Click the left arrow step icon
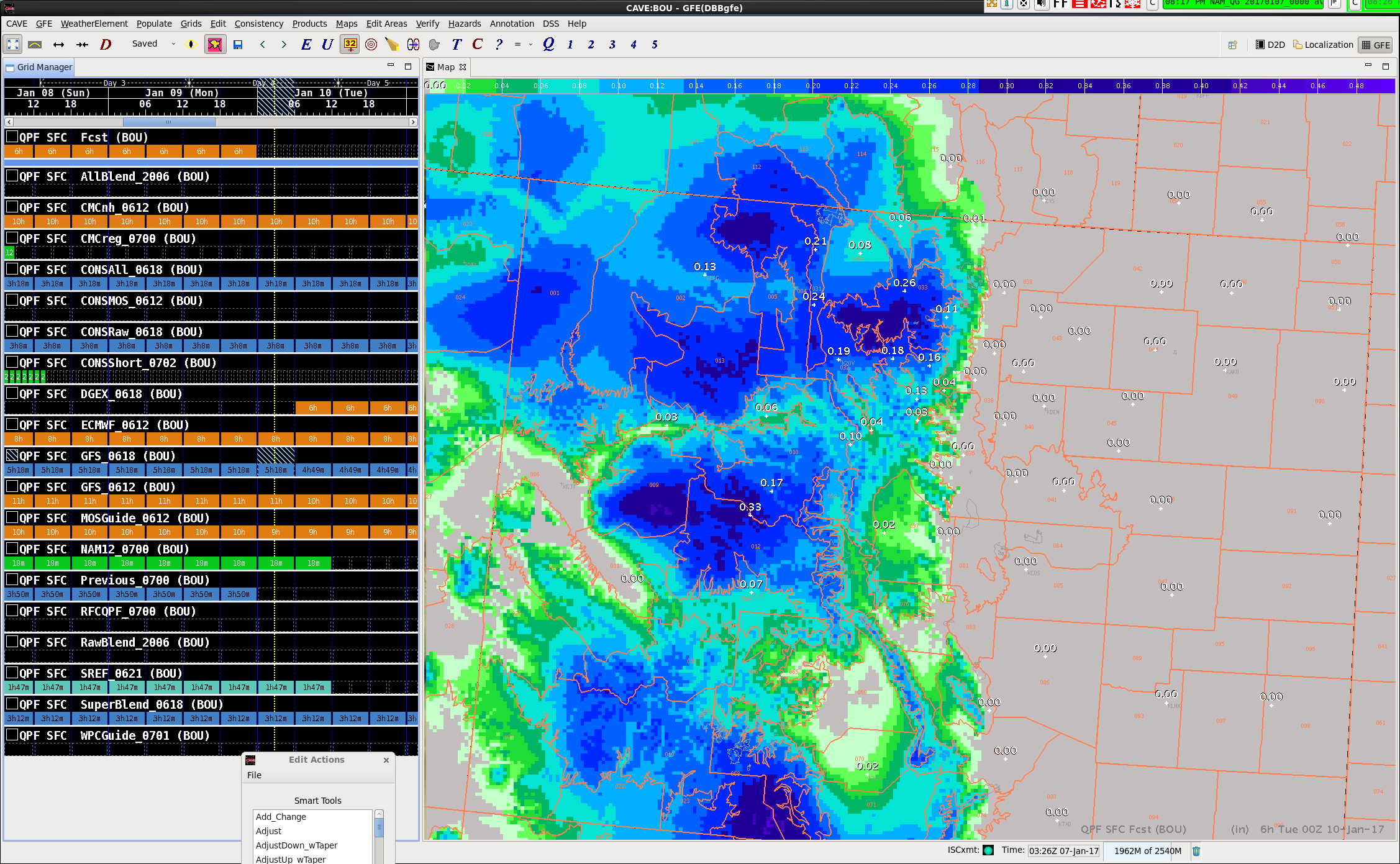This screenshot has height=864, width=1400. click(x=263, y=44)
